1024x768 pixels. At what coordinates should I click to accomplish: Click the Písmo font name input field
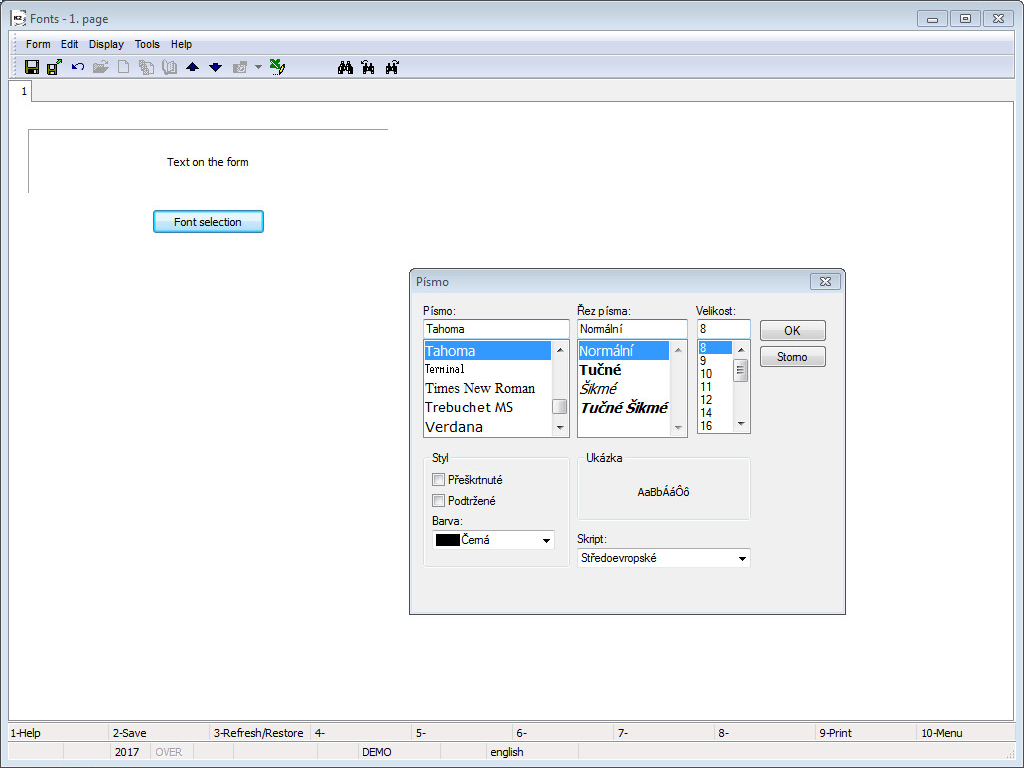coord(496,329)
